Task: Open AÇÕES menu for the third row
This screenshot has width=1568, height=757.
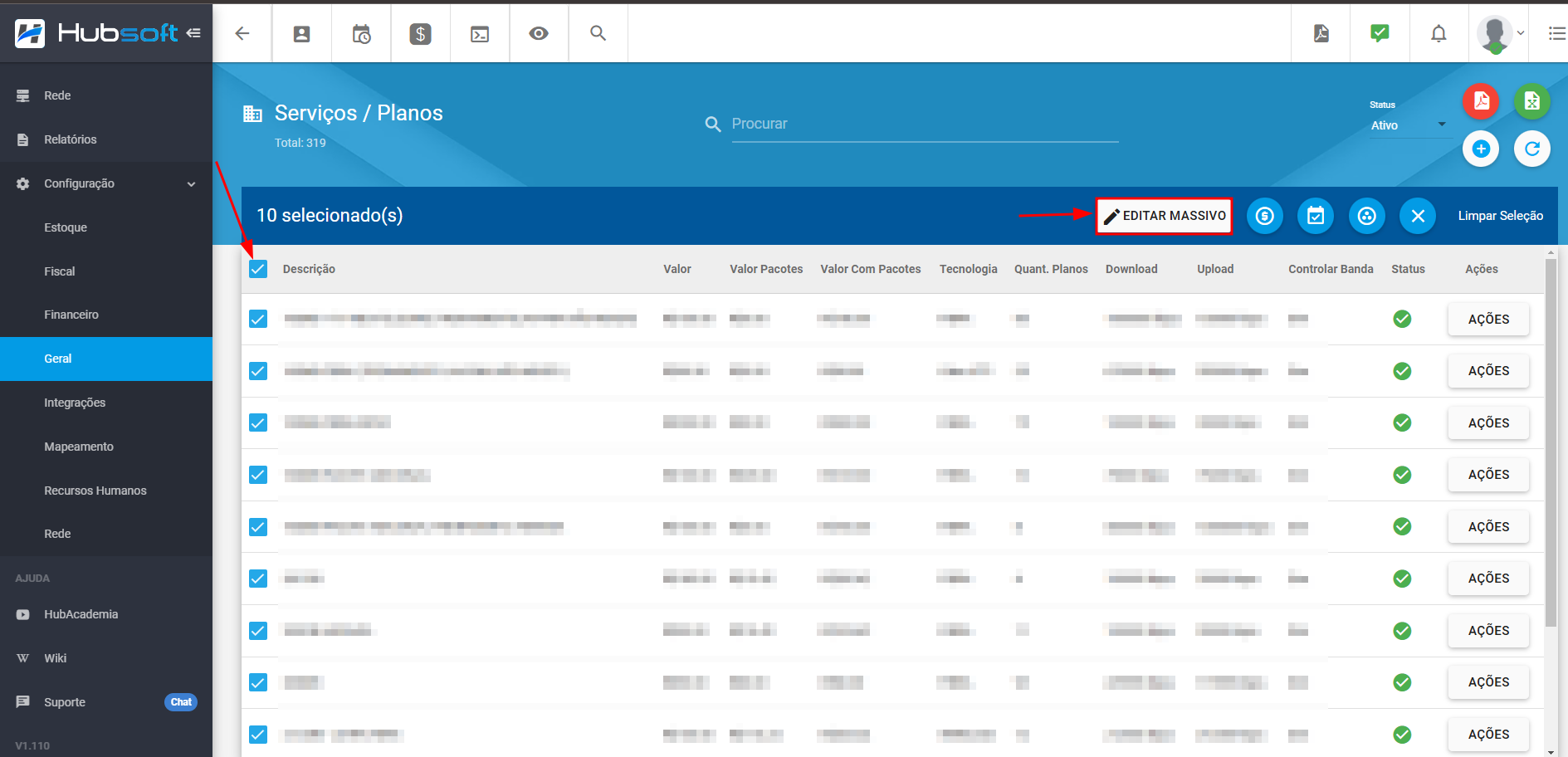Action: [1488, 423]
